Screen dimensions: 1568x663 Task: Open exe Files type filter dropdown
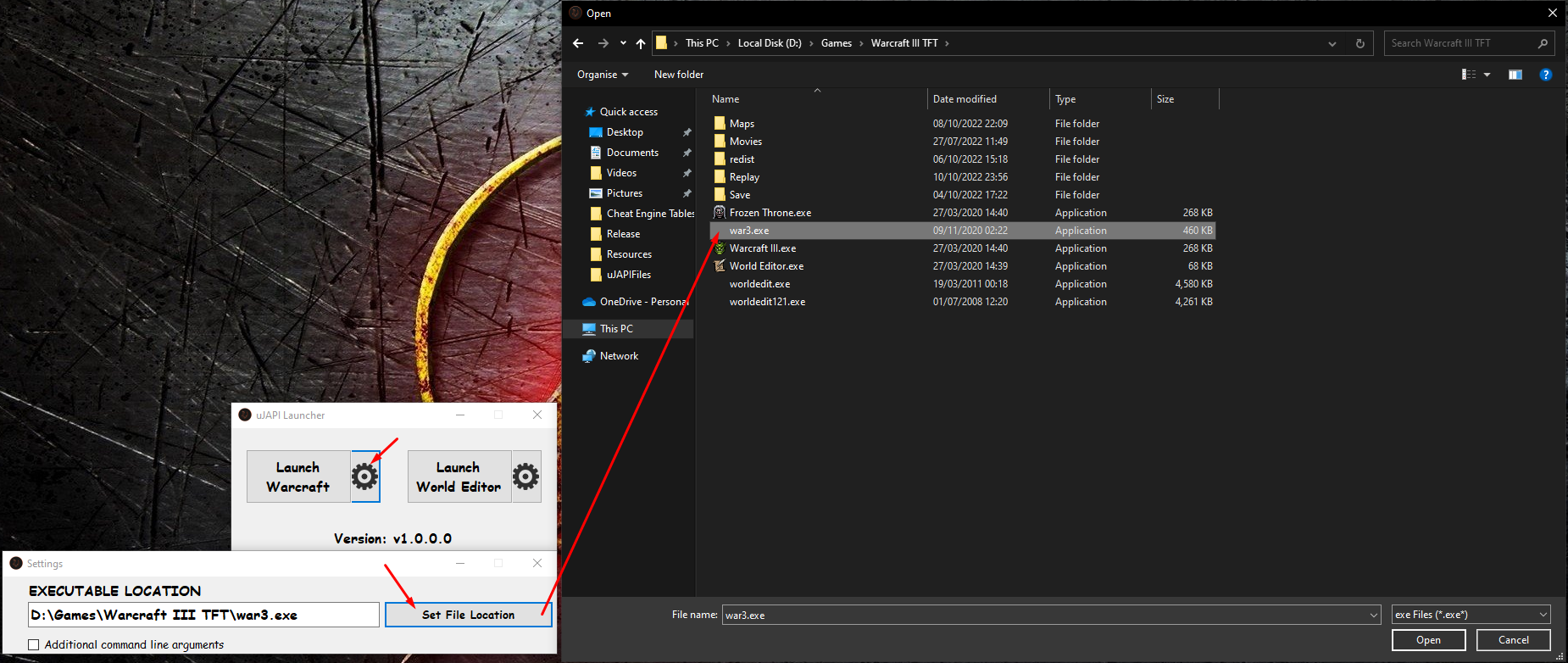(1471, 615)
